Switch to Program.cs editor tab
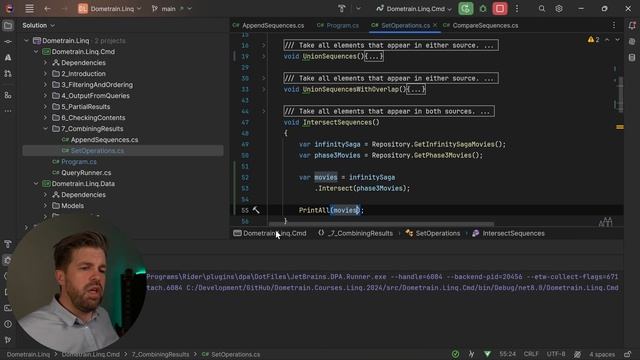 point(338,25)
